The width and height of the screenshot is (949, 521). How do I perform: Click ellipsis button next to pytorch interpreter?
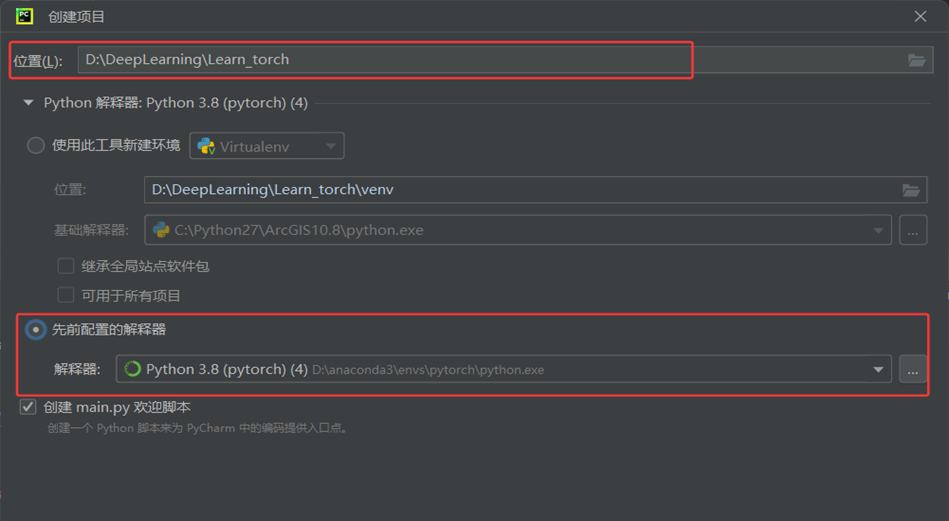[x=913, y=369]
